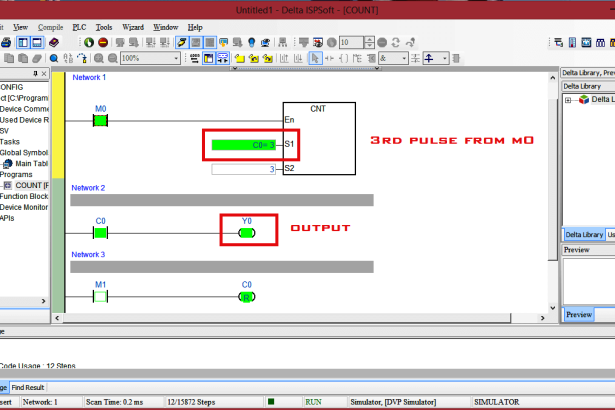Click the Zoom Out magnifier icon
The width and height of the screenshot is (615, 410).
tap(113, 58)
